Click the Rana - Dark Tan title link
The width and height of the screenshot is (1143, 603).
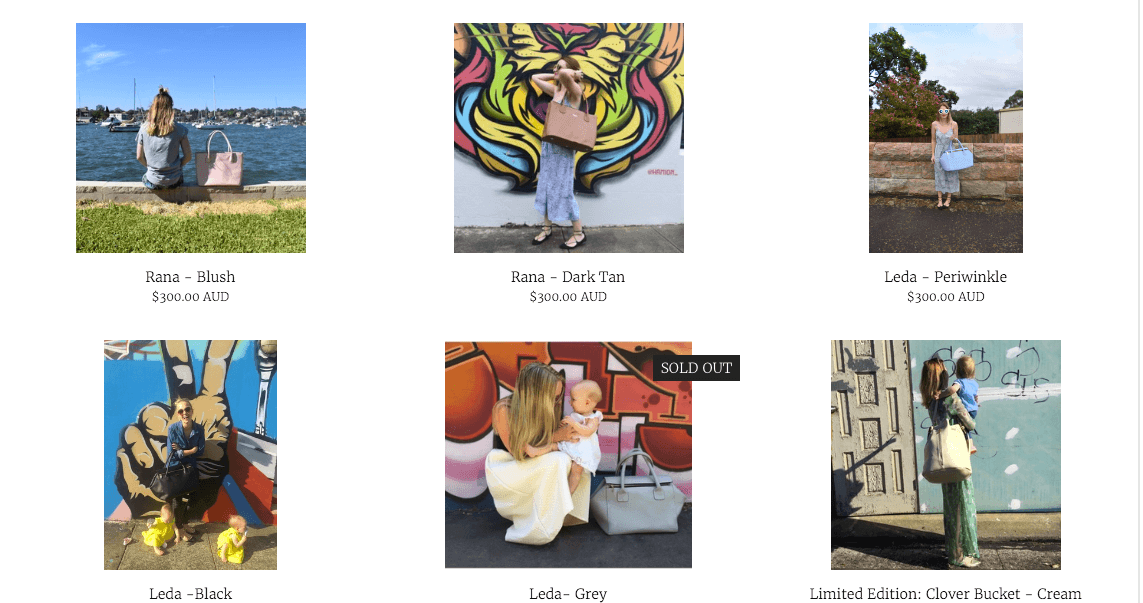[568, 277]
